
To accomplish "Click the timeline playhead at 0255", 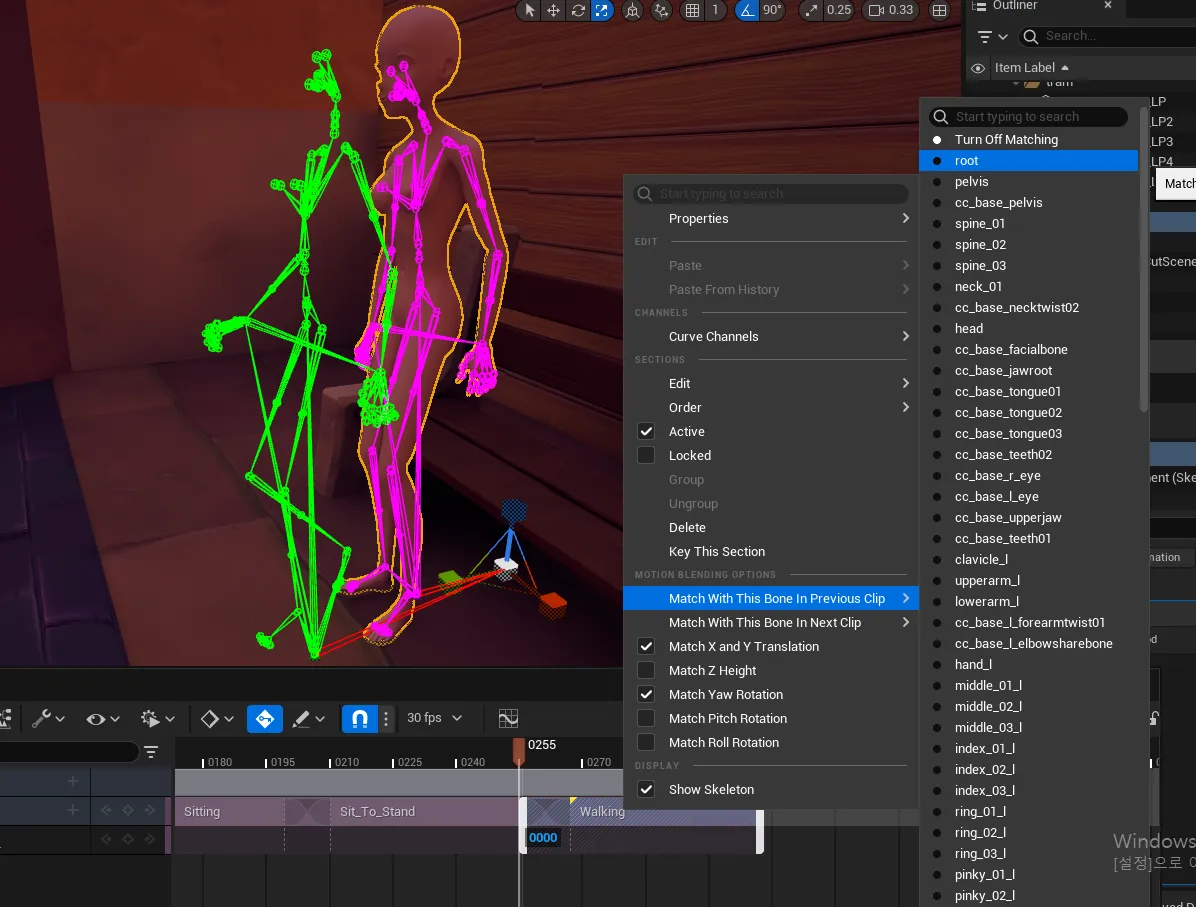I will click(x=519, y=750).
